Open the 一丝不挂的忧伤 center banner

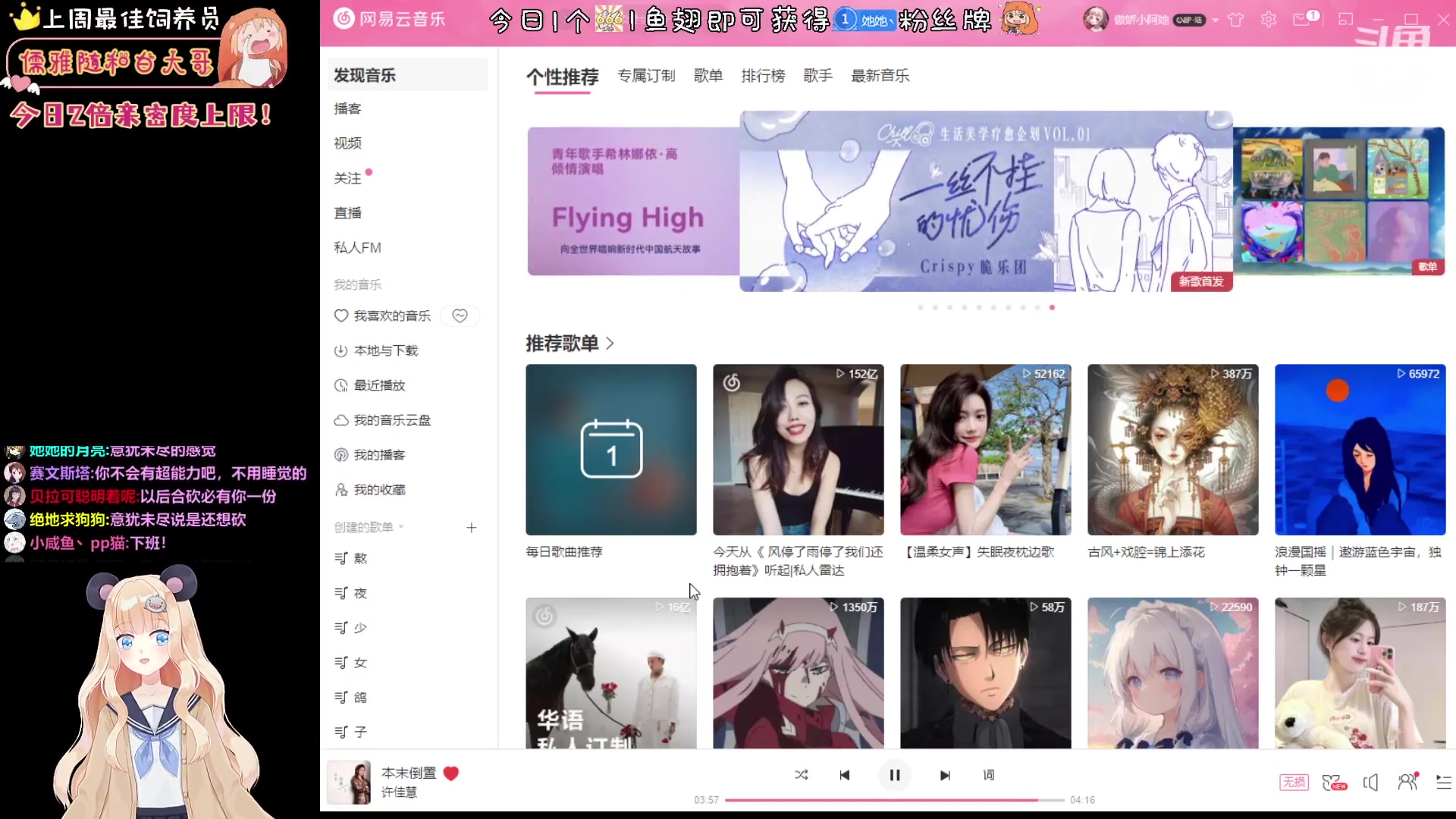[986, 201]
